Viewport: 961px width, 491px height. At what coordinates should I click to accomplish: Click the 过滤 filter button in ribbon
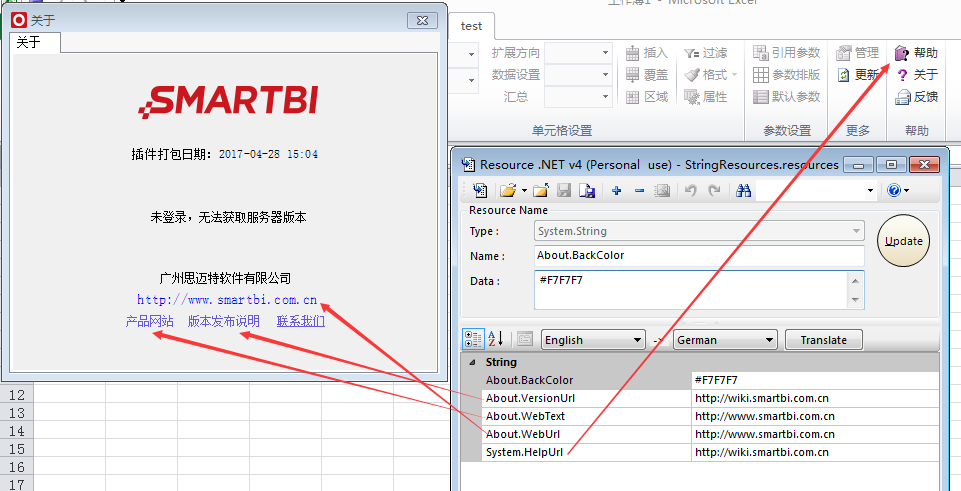click(705, 53)
